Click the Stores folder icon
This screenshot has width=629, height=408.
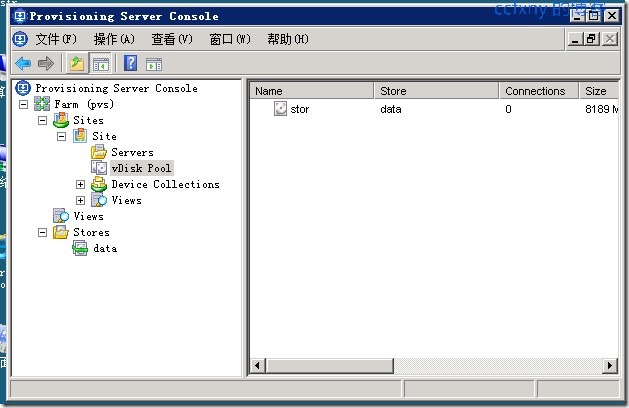[61, 232]
